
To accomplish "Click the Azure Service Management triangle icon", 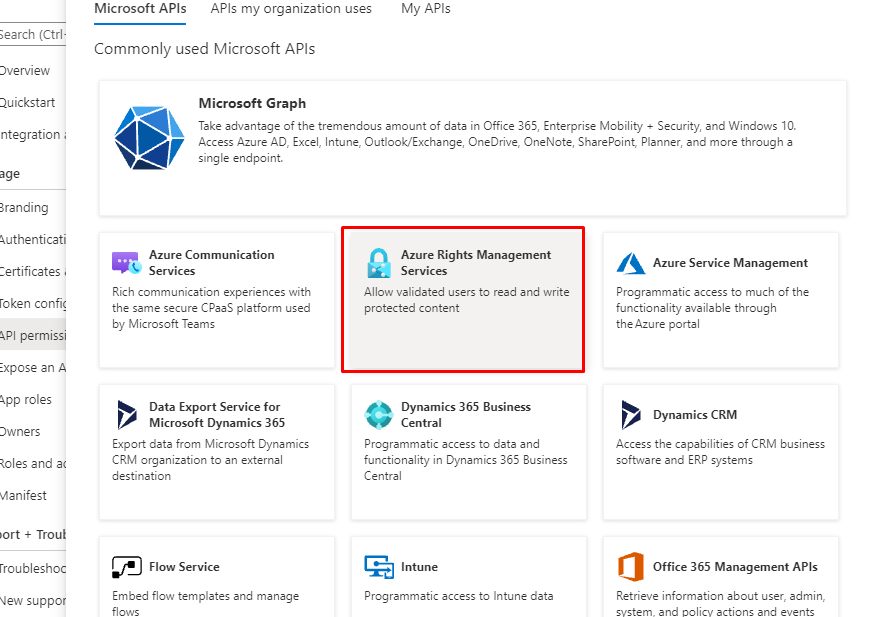I will pos(630,263).
